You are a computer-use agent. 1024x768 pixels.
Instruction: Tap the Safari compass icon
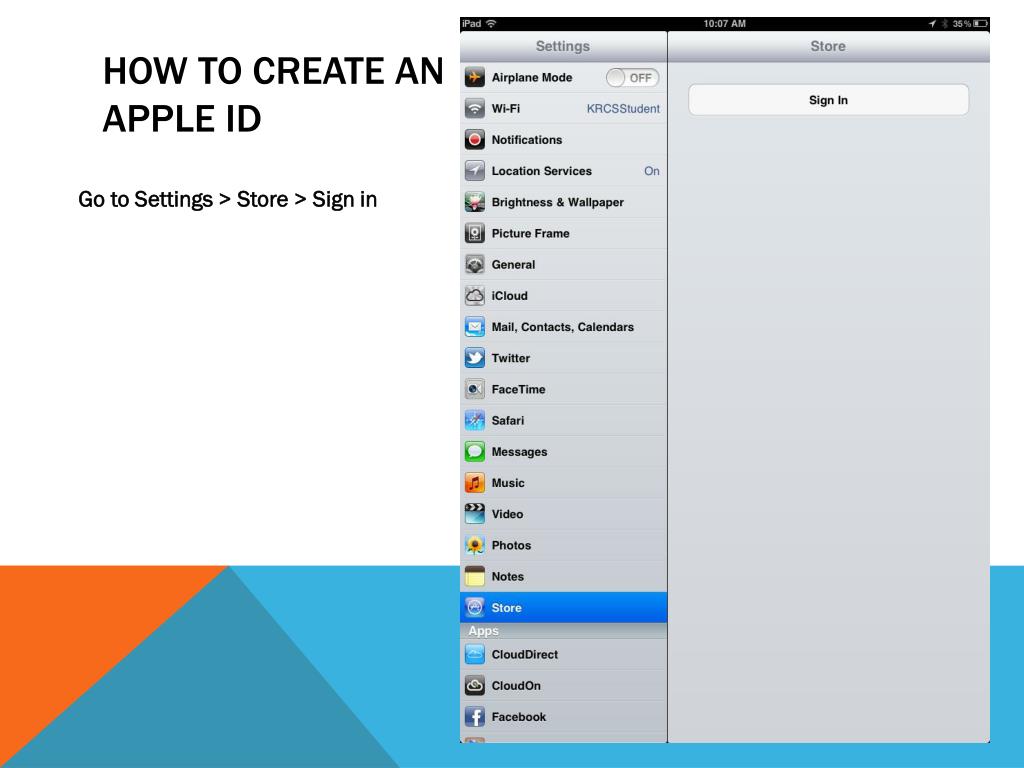click(x=475, y=421)
